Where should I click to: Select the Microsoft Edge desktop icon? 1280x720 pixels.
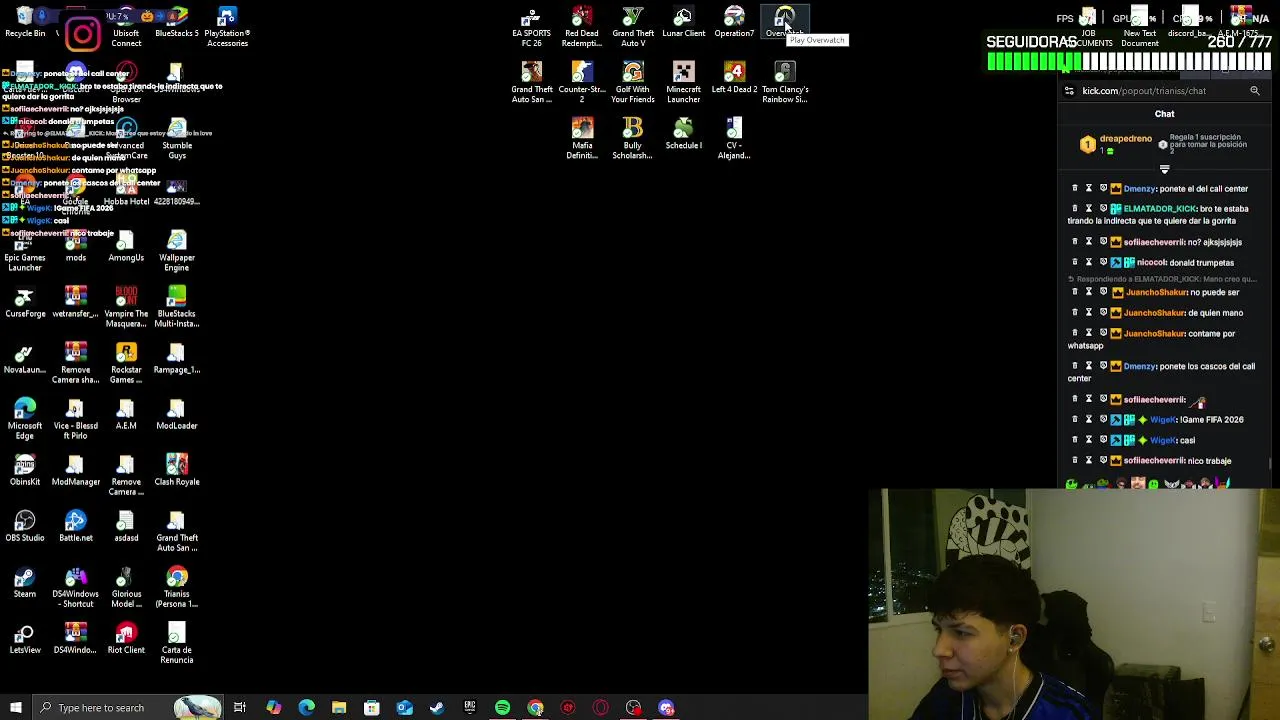pyautogui.click(x=25, y=418)
